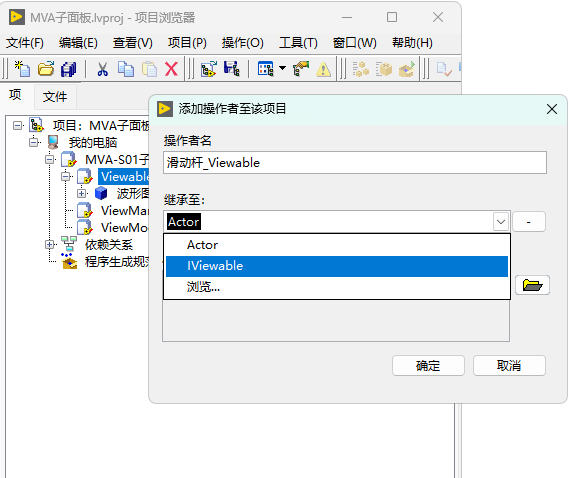Click the Save All toolbar icon
Image resolution: width=572 pixels, height=478 pixels.
[69, 69]
